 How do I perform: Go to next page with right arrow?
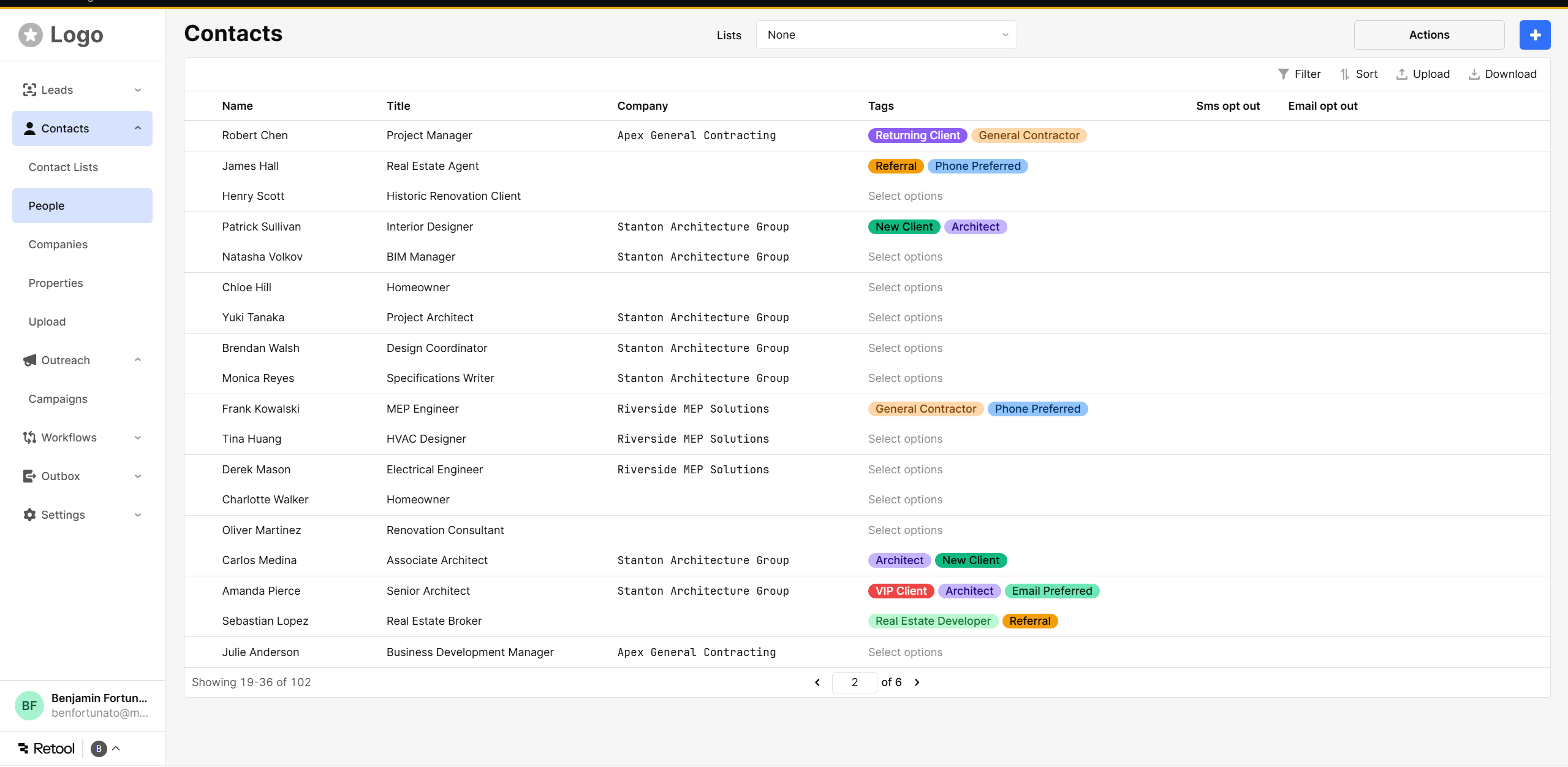pos(917,682)
